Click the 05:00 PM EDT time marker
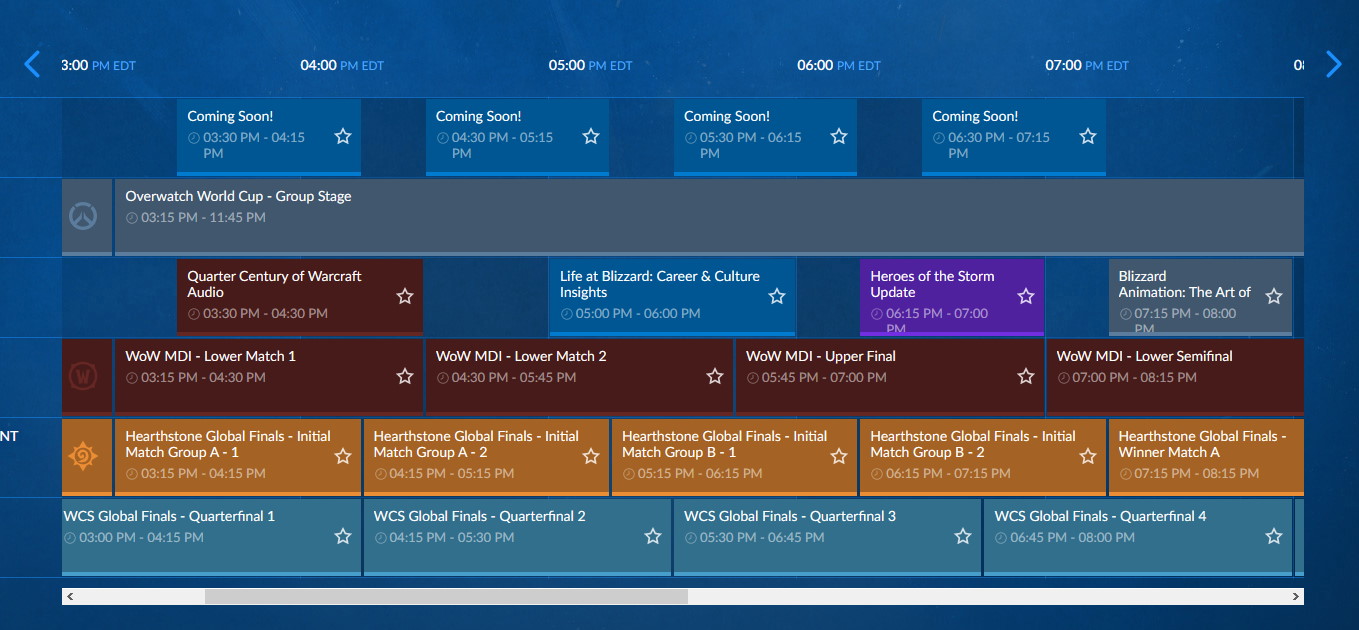1359x630 pixels. tap(590, 66)
